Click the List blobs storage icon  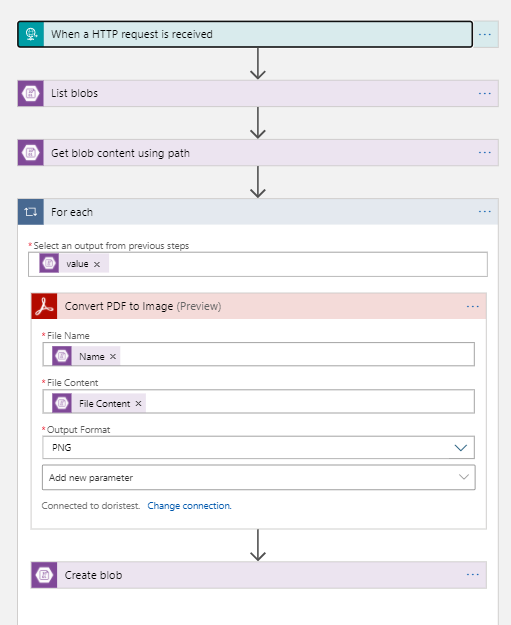point(31,93)
